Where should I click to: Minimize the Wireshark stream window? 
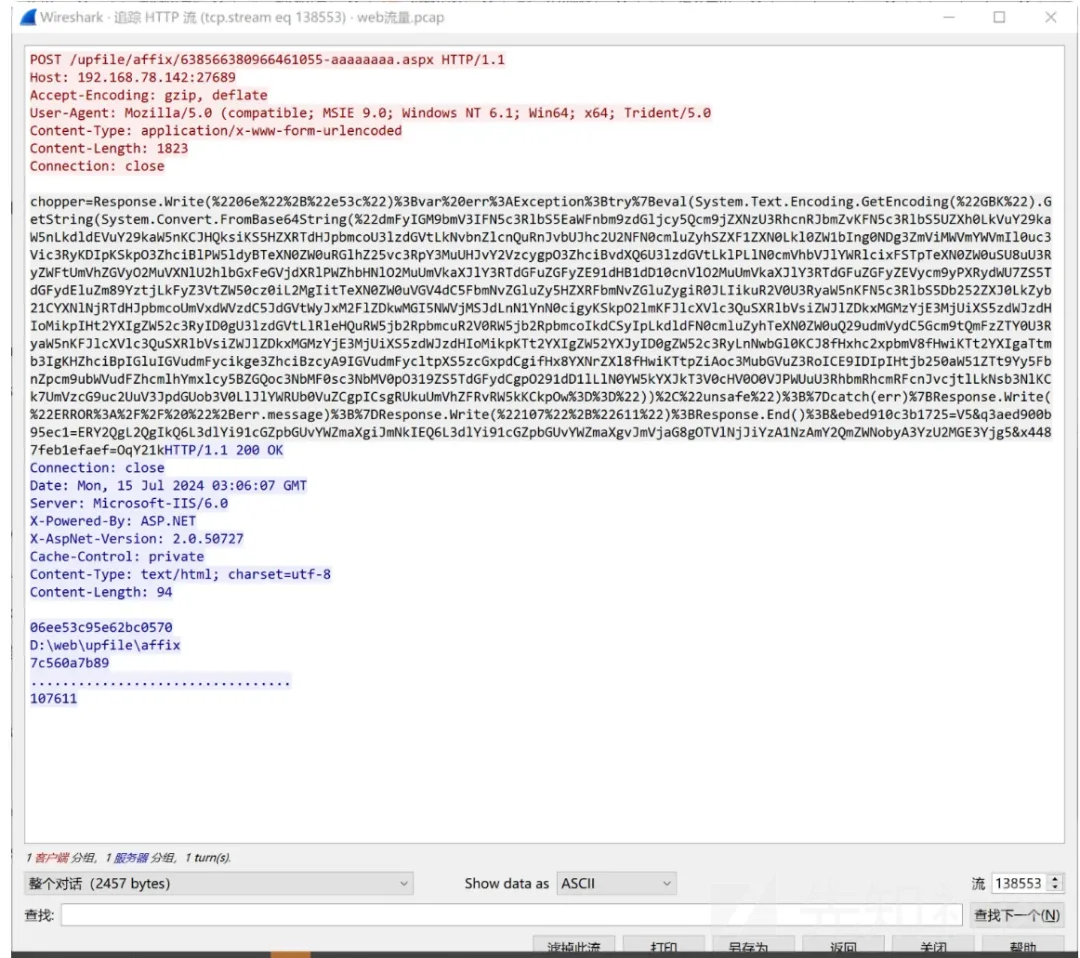click(x=948, y=17)
